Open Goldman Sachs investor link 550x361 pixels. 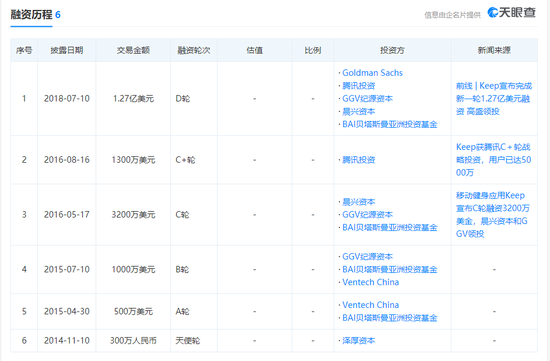click(373, 73)
